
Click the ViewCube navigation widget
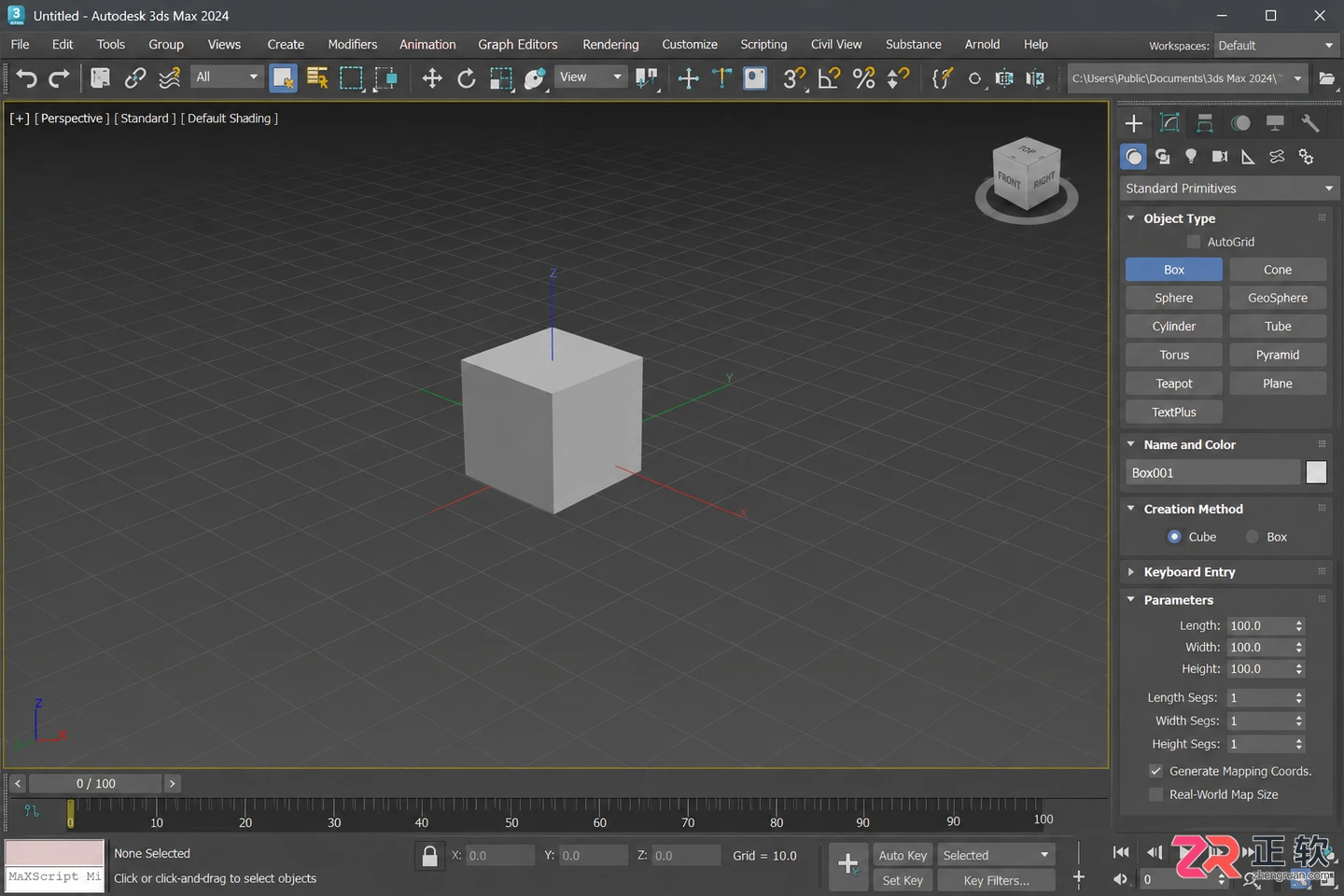click(x=1027, y=180)
